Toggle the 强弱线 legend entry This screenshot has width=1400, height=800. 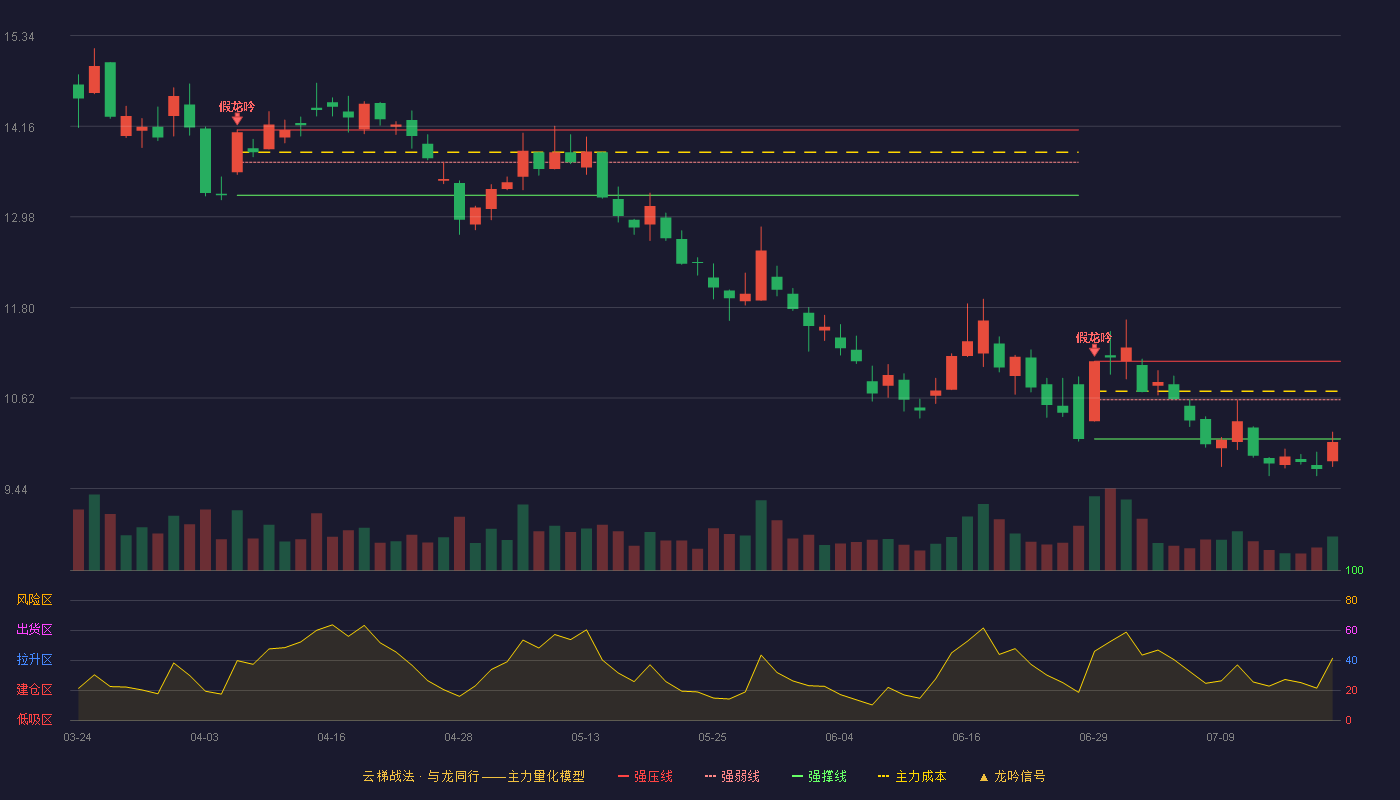(733, 776)
